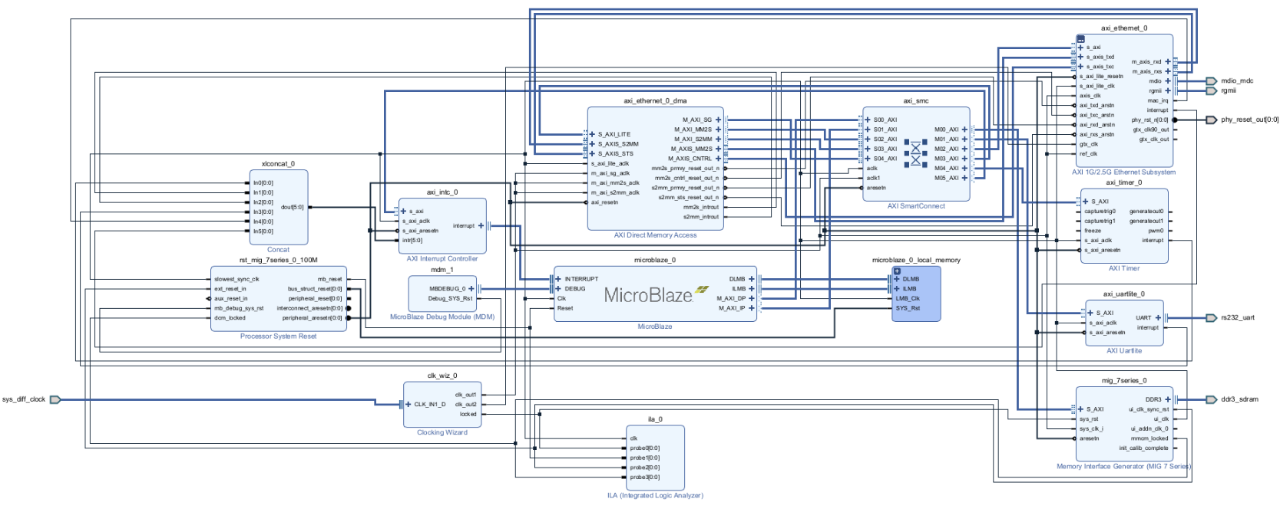Select the ddr3_sdram output port symbol
The height and width of the screenshot is (512, 1280).
pos(1211,398)
